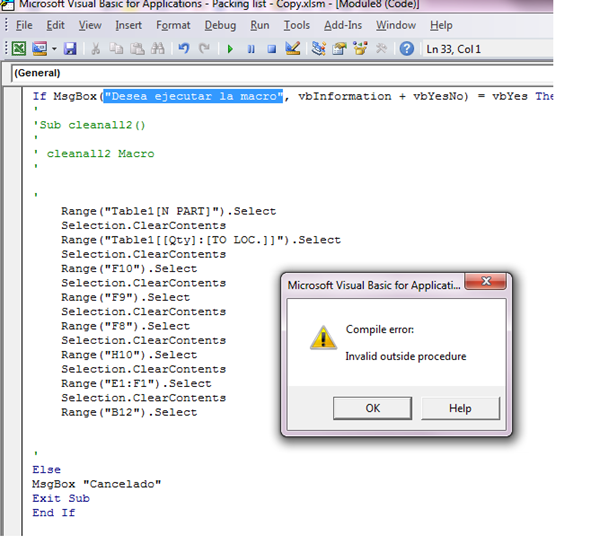Close the Compile error dialog with X
The image size is (600, 544).
[x=486, y=282]
